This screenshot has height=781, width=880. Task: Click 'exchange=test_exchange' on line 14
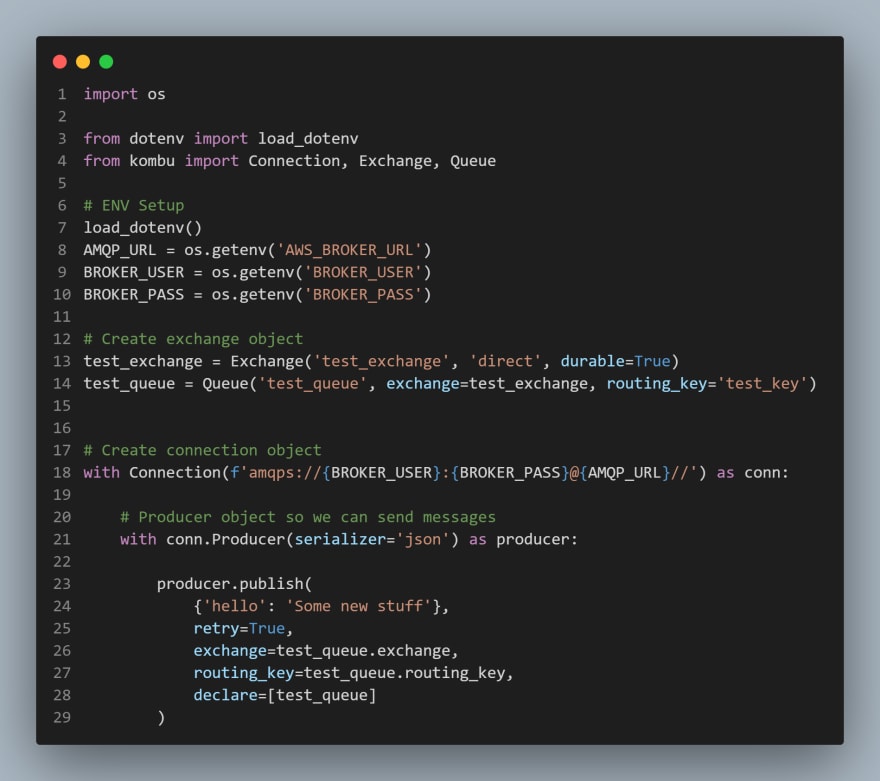(487, 384)
